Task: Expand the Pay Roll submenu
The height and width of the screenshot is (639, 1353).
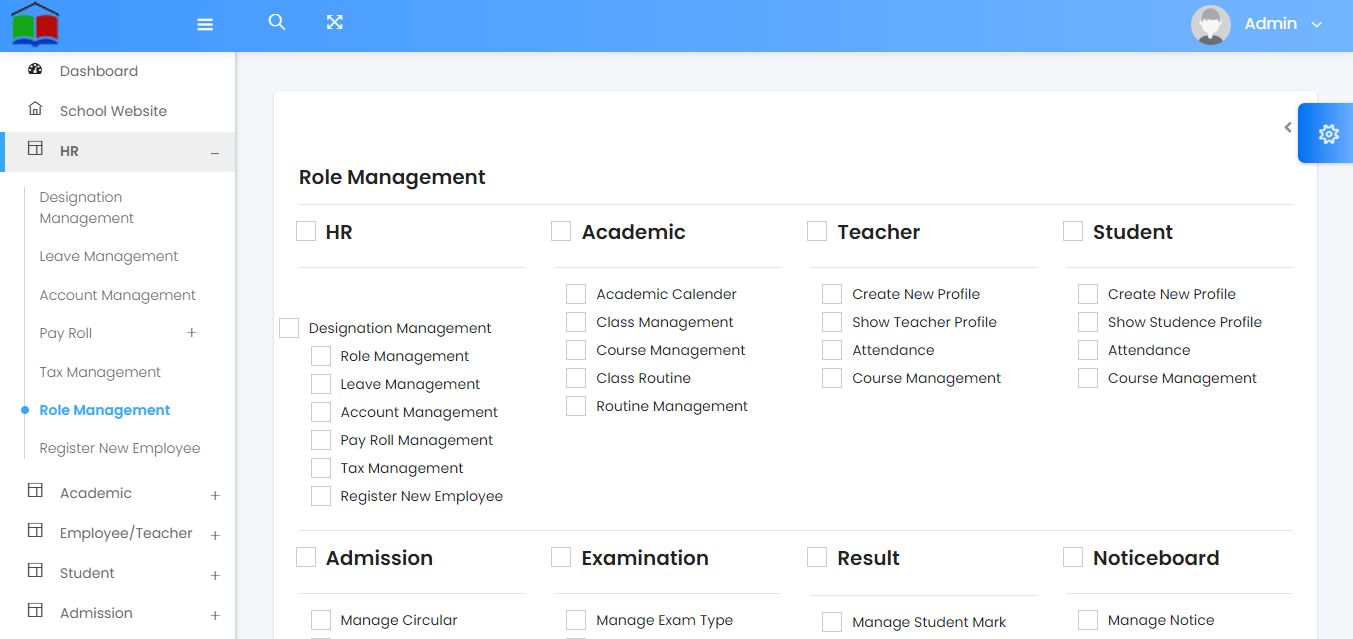Action: (x=192, y=333)
